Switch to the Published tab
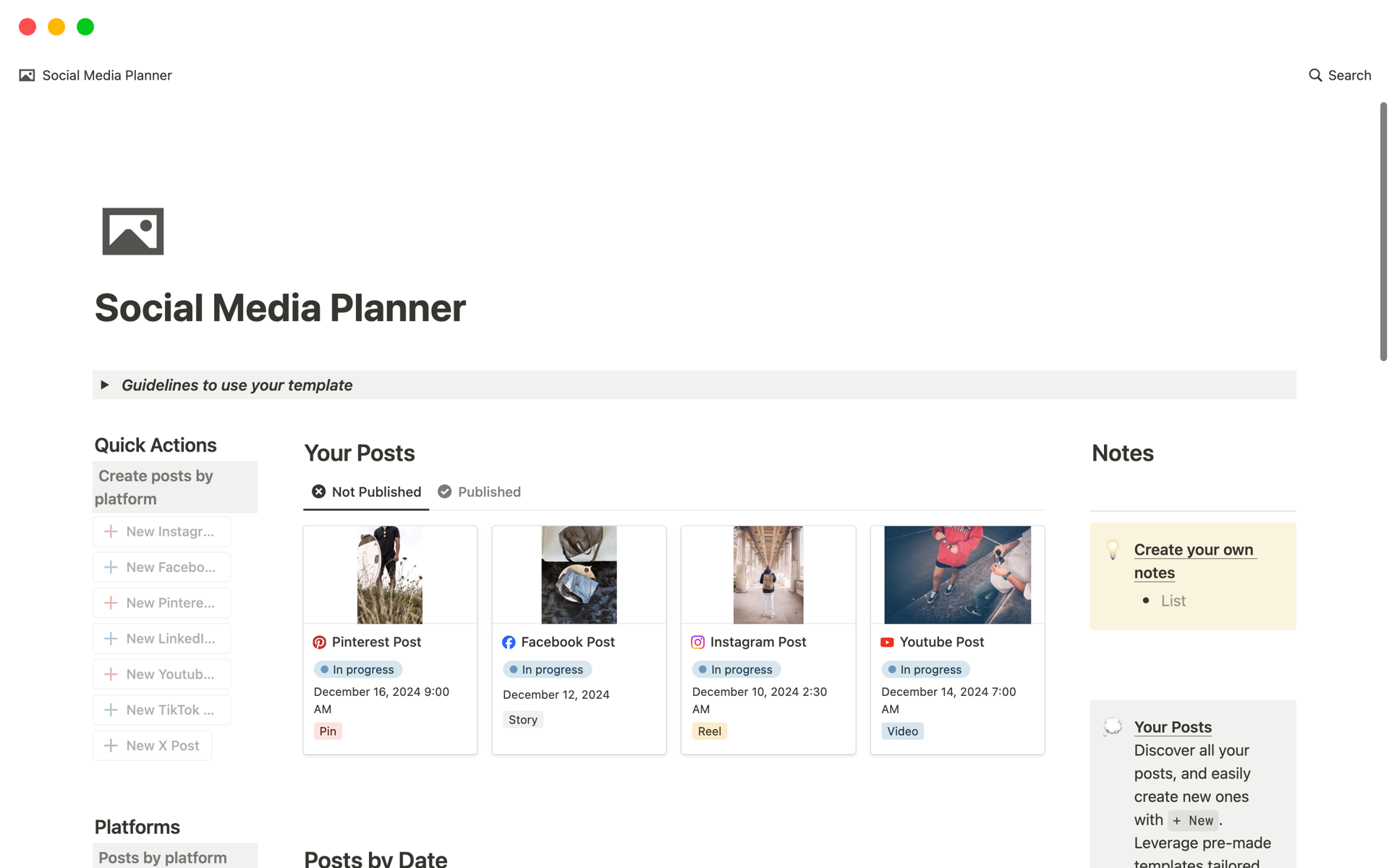The height and width of the screenshot is (868, 1389). 479,492
